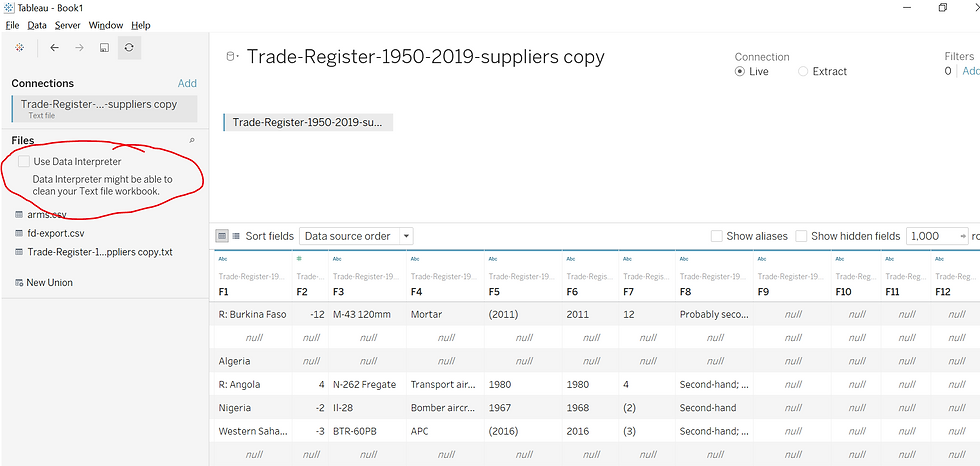Open the Server menu
The height and width of the screenshot is (466, 980).
(x=68, y=26)
